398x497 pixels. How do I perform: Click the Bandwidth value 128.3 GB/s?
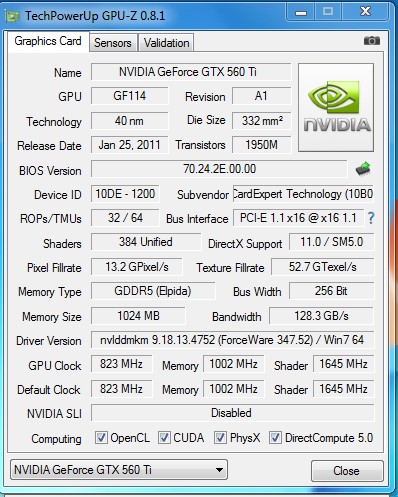321,316
